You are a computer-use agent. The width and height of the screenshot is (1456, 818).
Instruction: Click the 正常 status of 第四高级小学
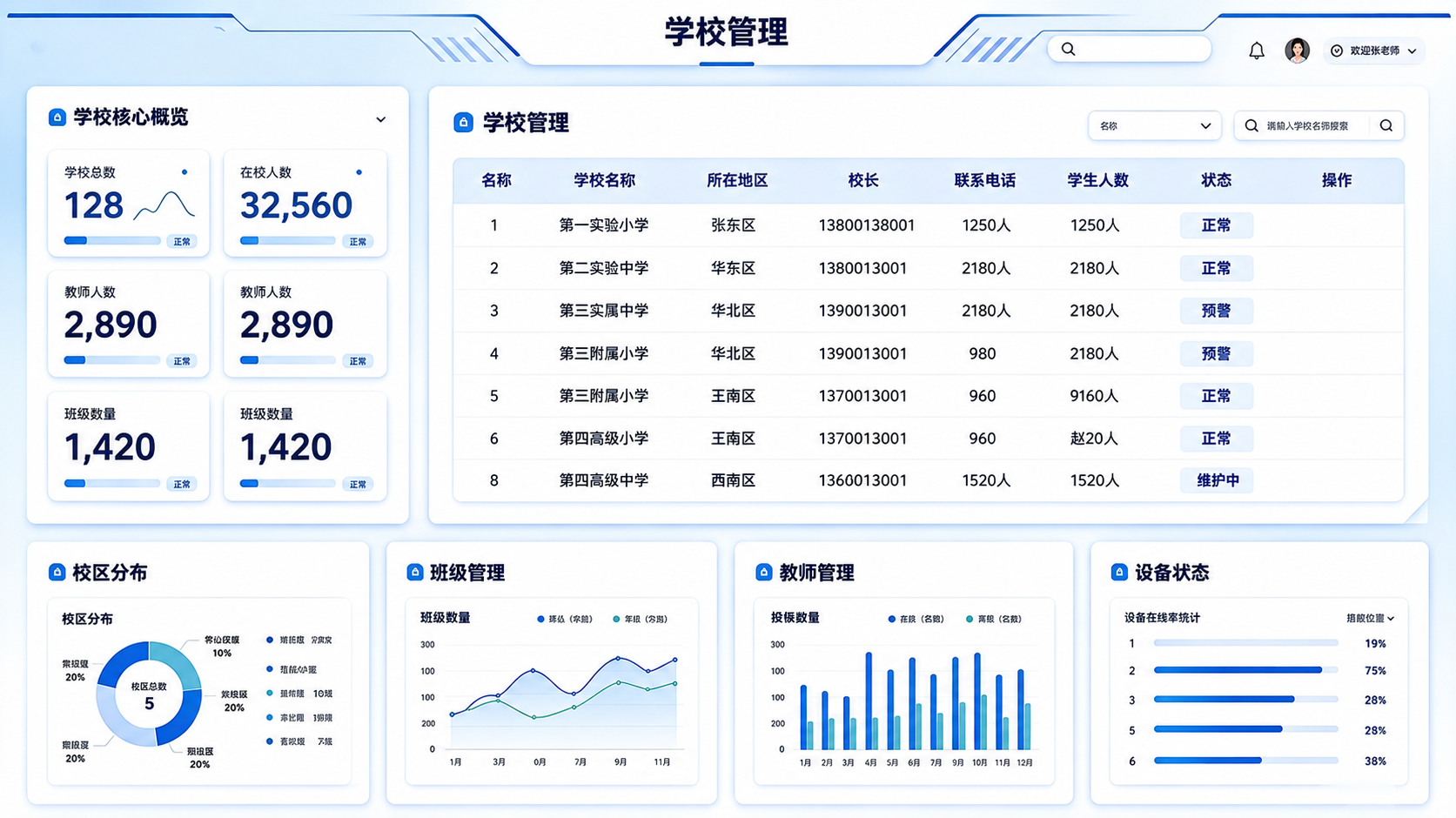click(x=1216, y=439)
